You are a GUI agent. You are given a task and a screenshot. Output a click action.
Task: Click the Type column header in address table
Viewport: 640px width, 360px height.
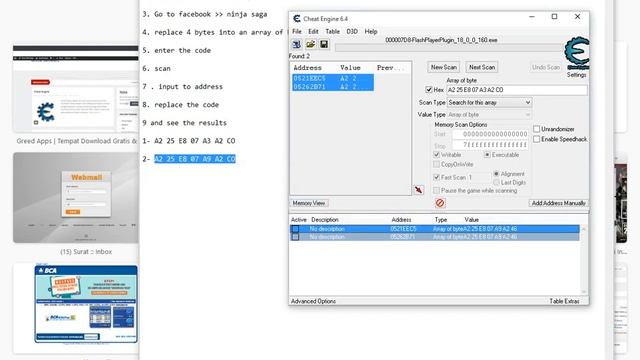coord(440,220)
